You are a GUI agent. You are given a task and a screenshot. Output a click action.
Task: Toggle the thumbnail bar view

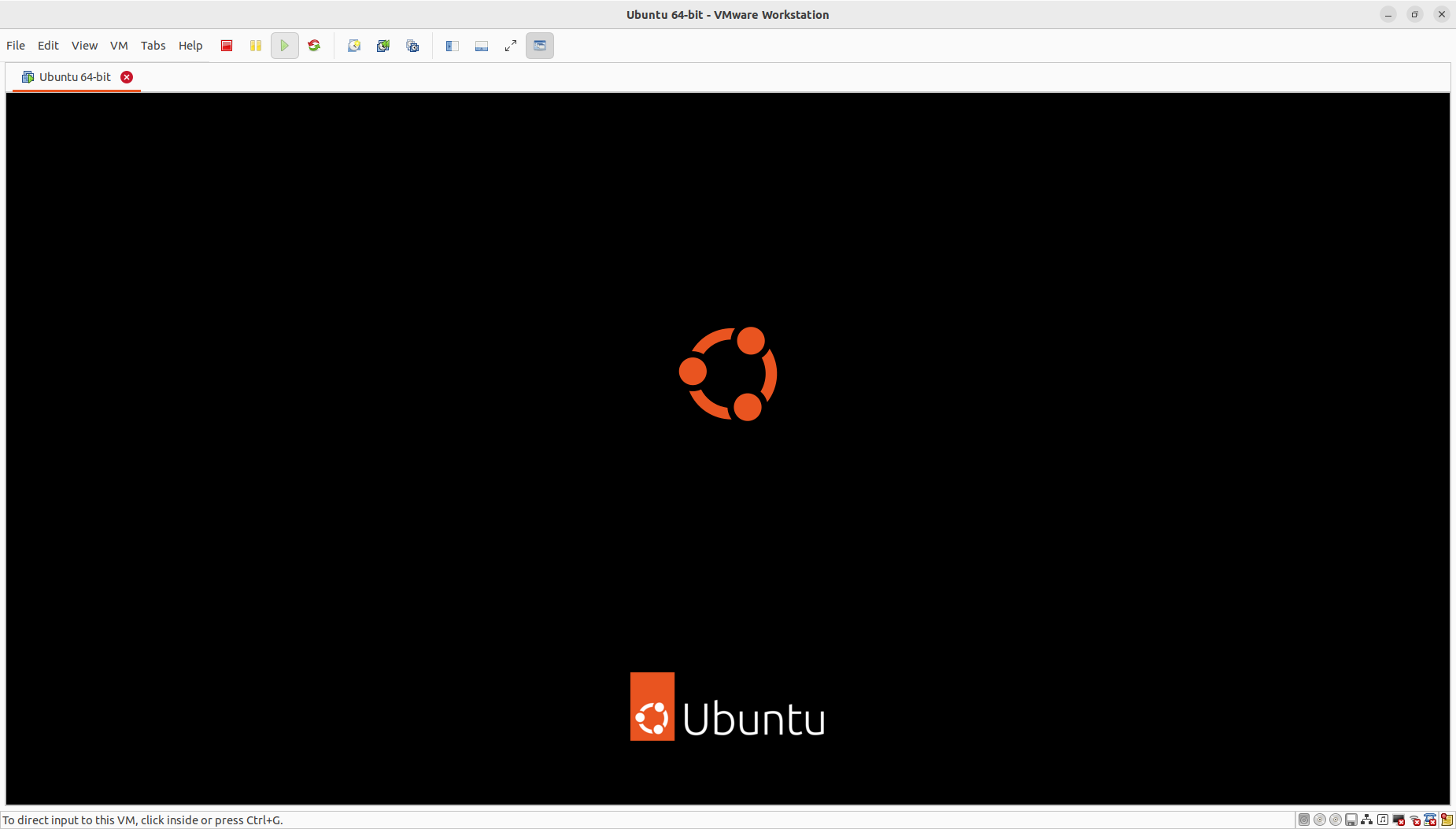click(x=482, y=46)
